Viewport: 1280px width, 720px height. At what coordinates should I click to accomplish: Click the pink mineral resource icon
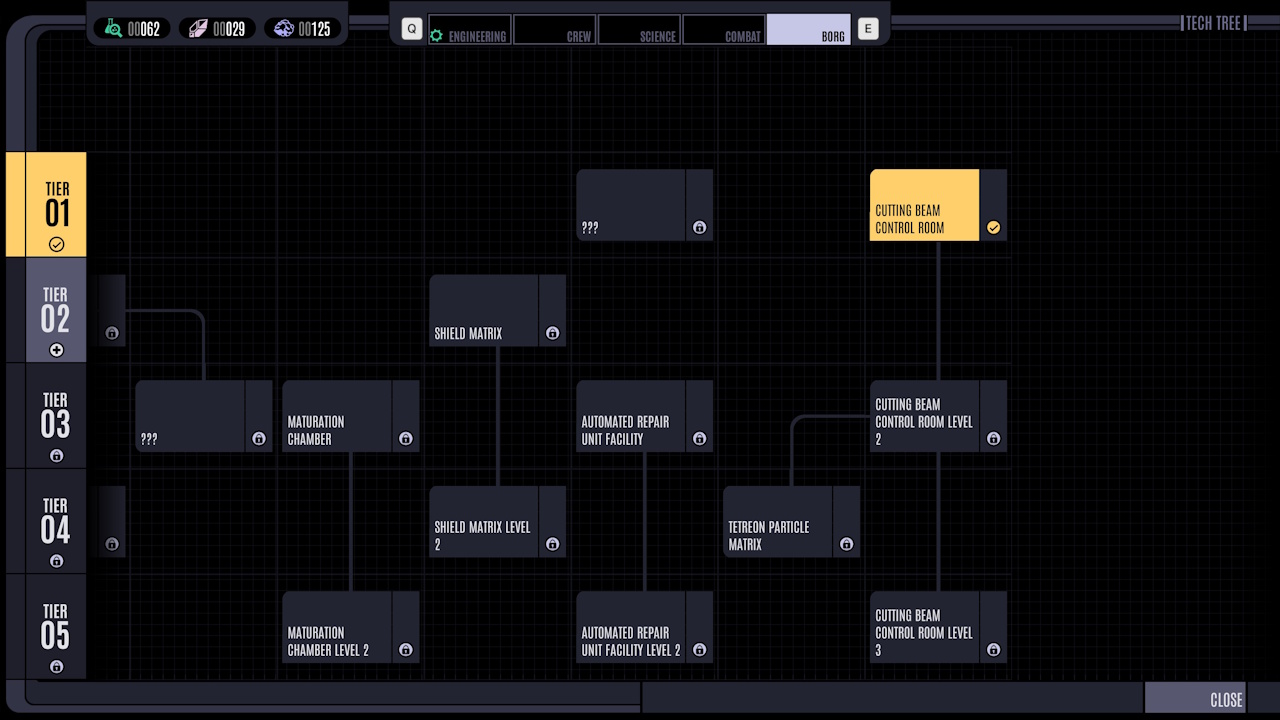pos(196,28)
